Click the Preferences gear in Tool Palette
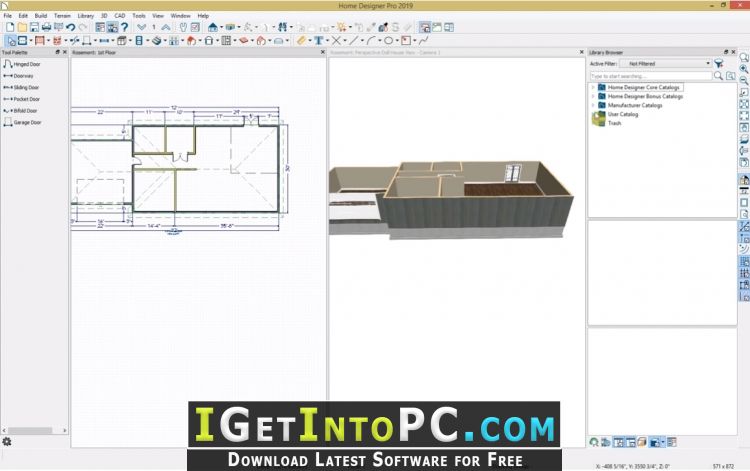This screenshot has height=471, width=750. tap(7, 442)
